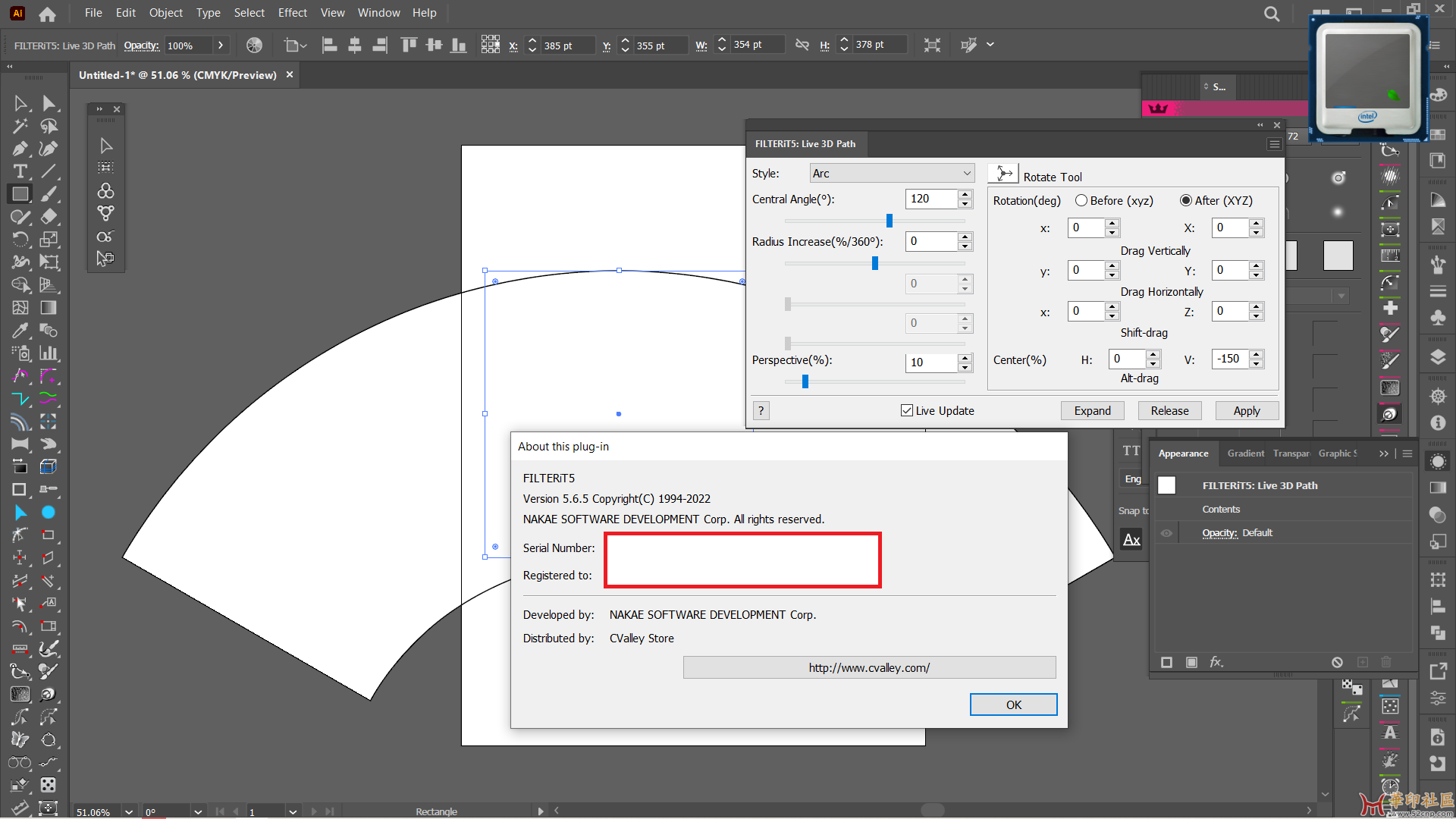Adjust the Perspective slider
This screenshot has height=819, width=1456.
tap(805, 381)
